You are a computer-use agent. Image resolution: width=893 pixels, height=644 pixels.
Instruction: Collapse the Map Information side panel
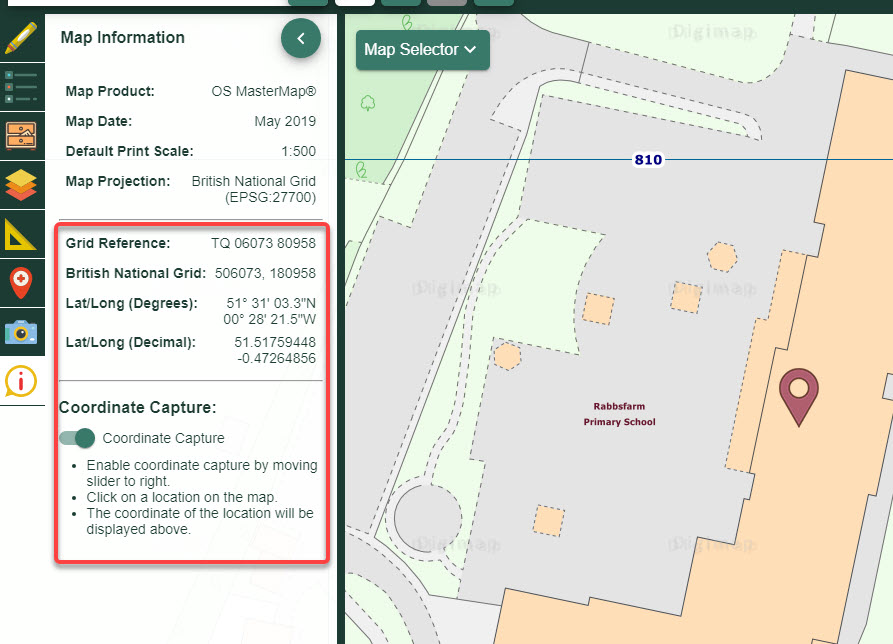(x=301, y=39)
